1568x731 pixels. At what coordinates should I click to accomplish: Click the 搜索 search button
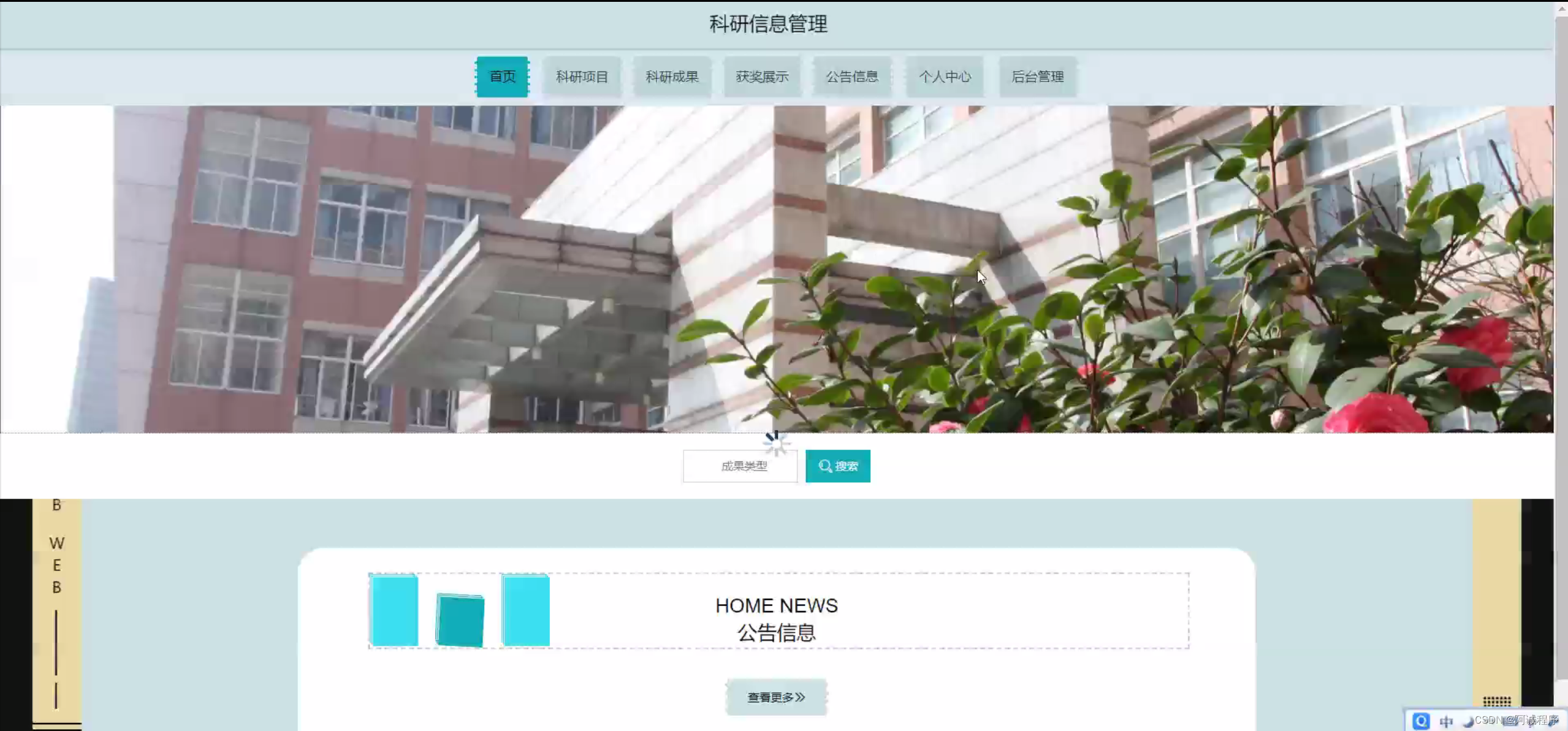point(838,466)
